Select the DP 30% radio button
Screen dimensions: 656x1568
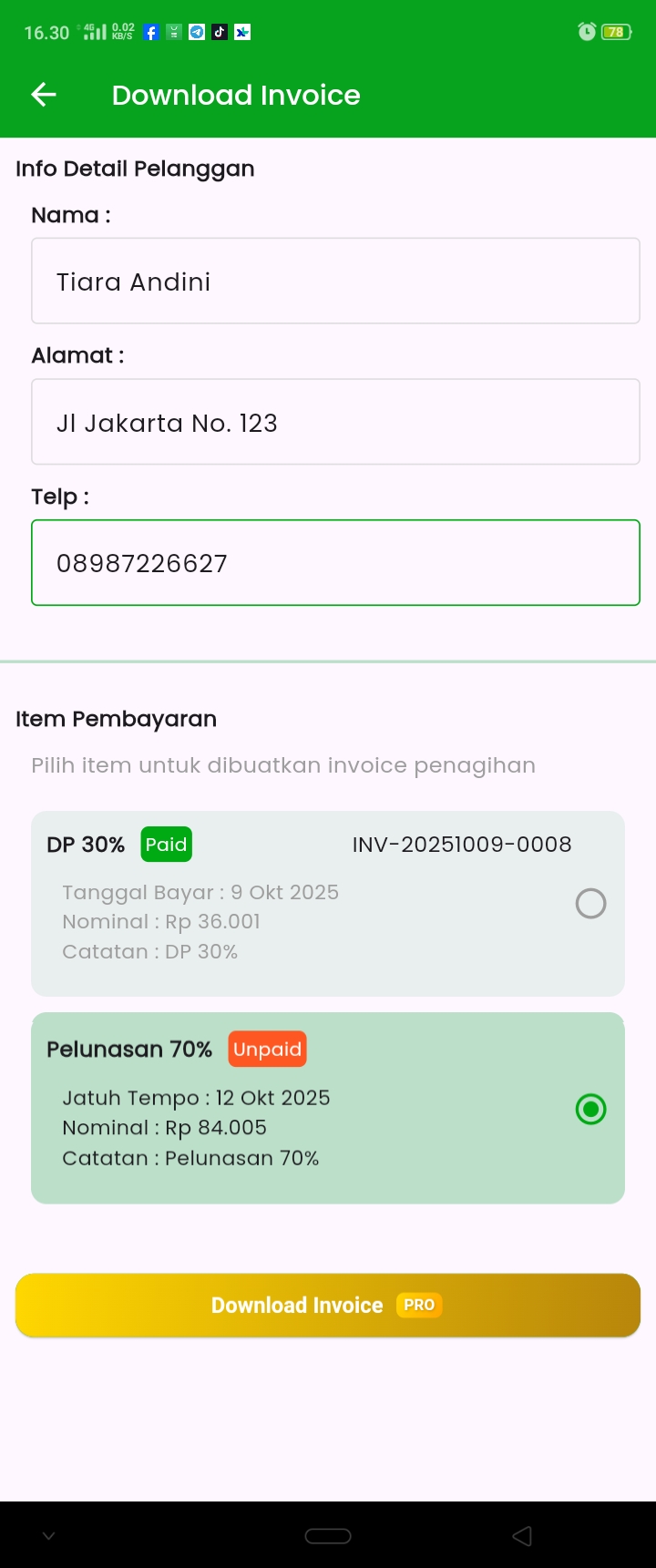[x=590, y=904]
